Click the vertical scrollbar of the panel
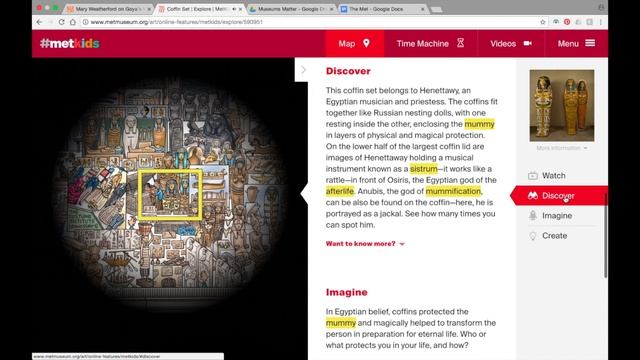640x360 pixels. click(606, 236)
